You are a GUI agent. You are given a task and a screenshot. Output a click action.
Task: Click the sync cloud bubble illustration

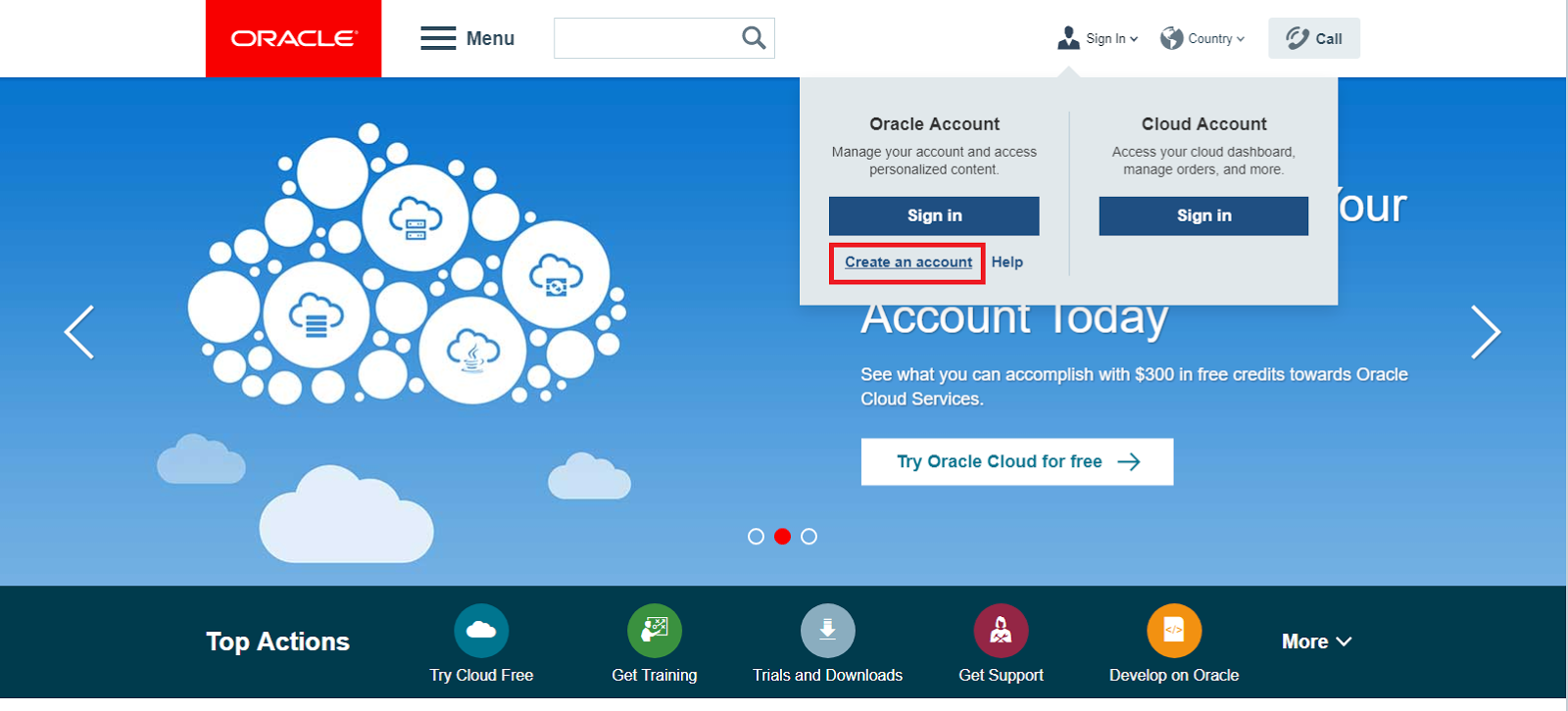(556, 275)
